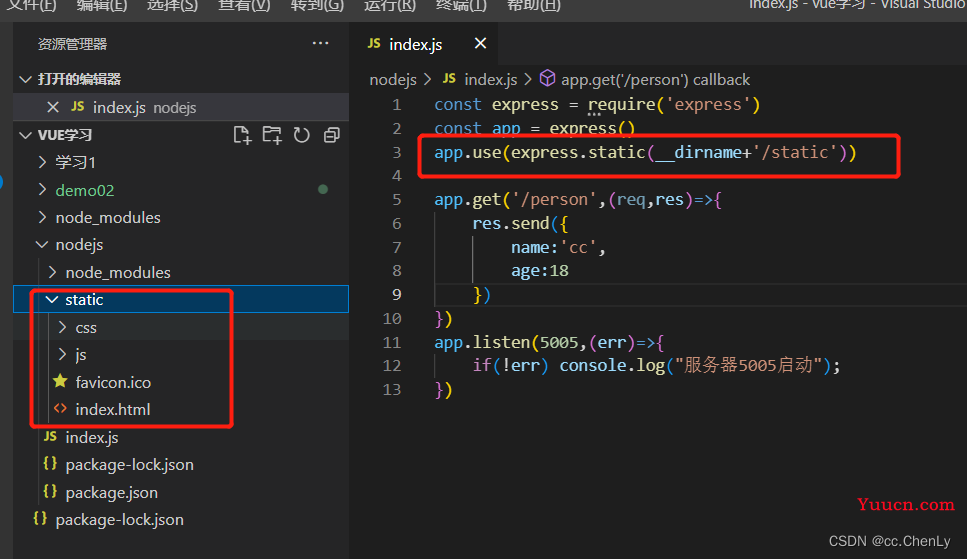The image size is (967, 559).
Task: Click the word 'require' on line 1
Action: coord(621,104)
